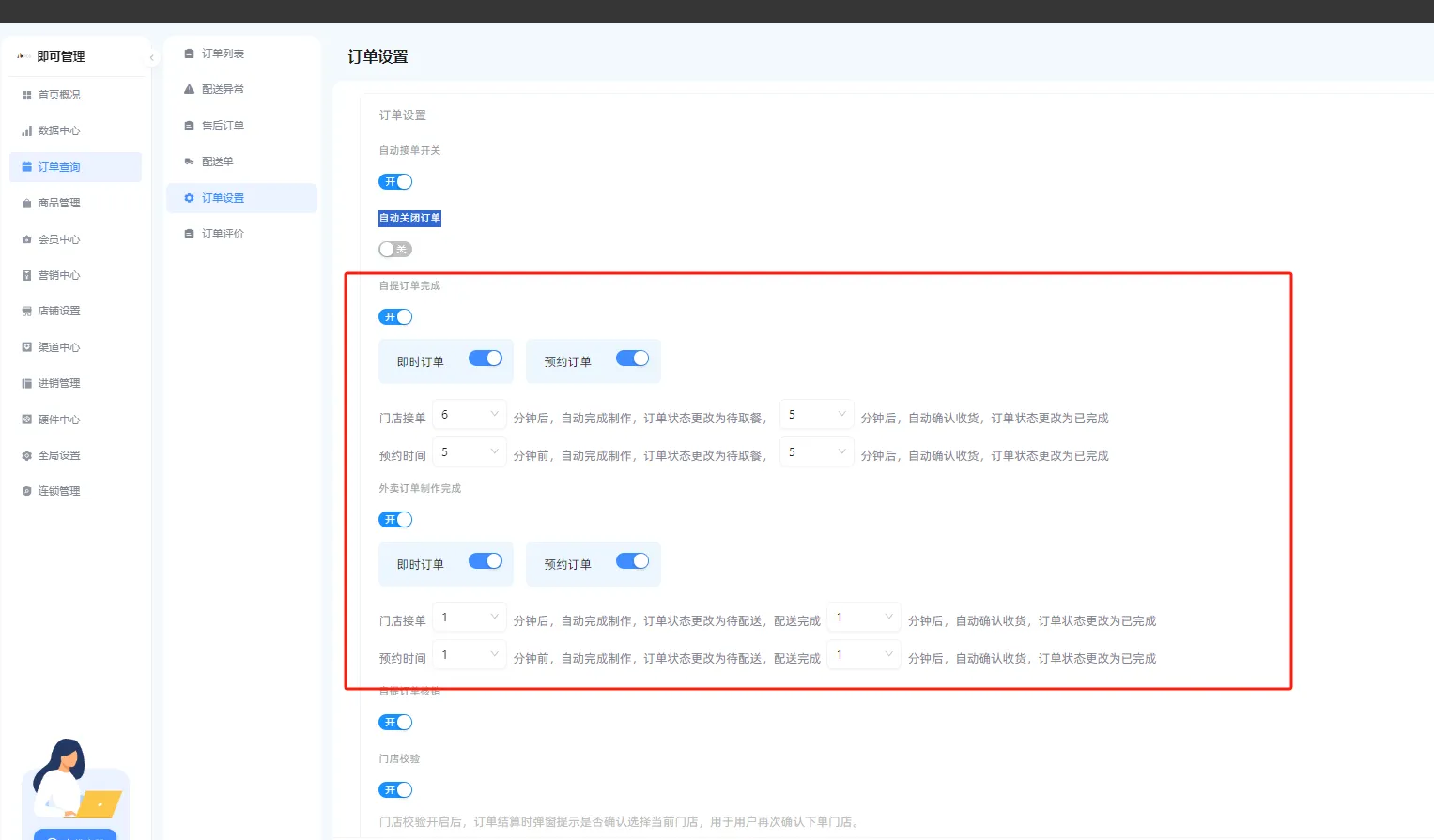
Task: Go to 售后订单 page
Action: pyautogui.click(x=241, y=126)
